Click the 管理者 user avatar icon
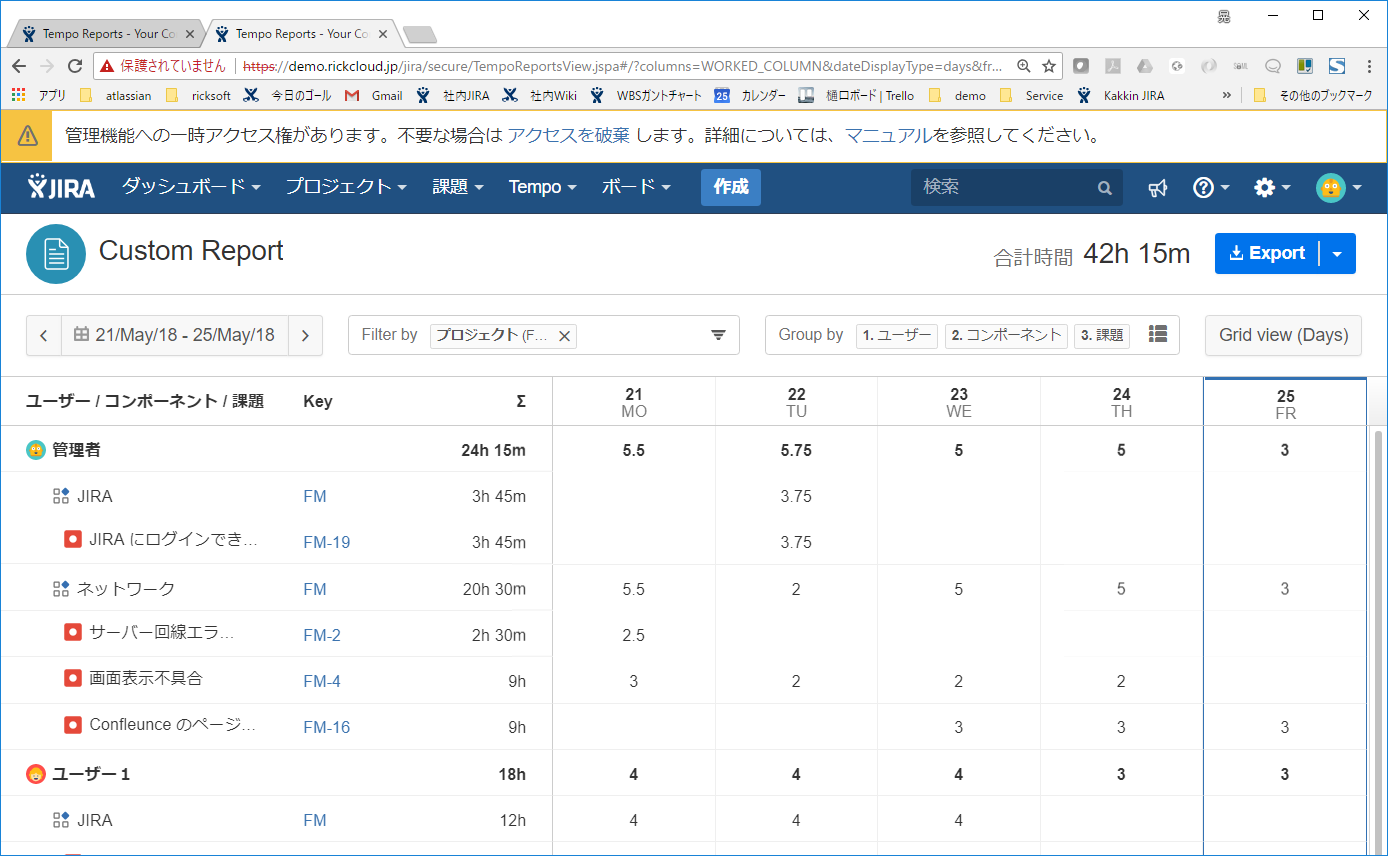Viewport: 1388px width, 856px height. point(36,450)
